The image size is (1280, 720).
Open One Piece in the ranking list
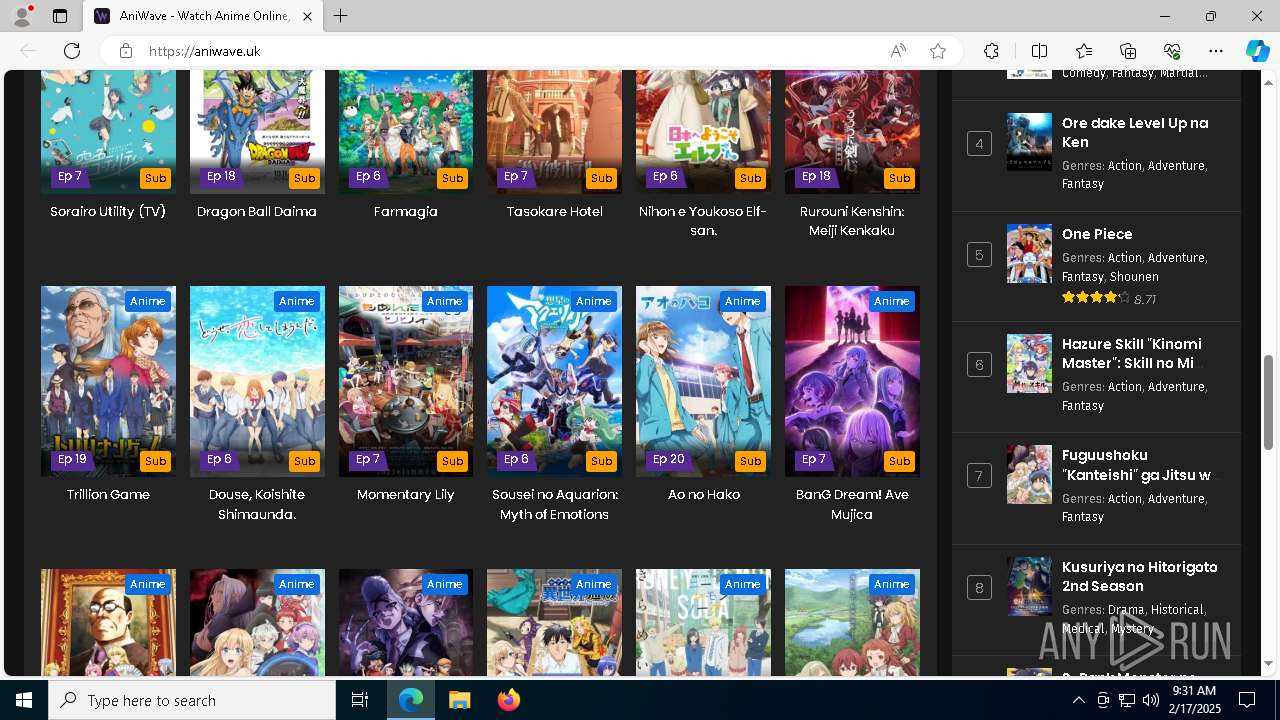1097,234
